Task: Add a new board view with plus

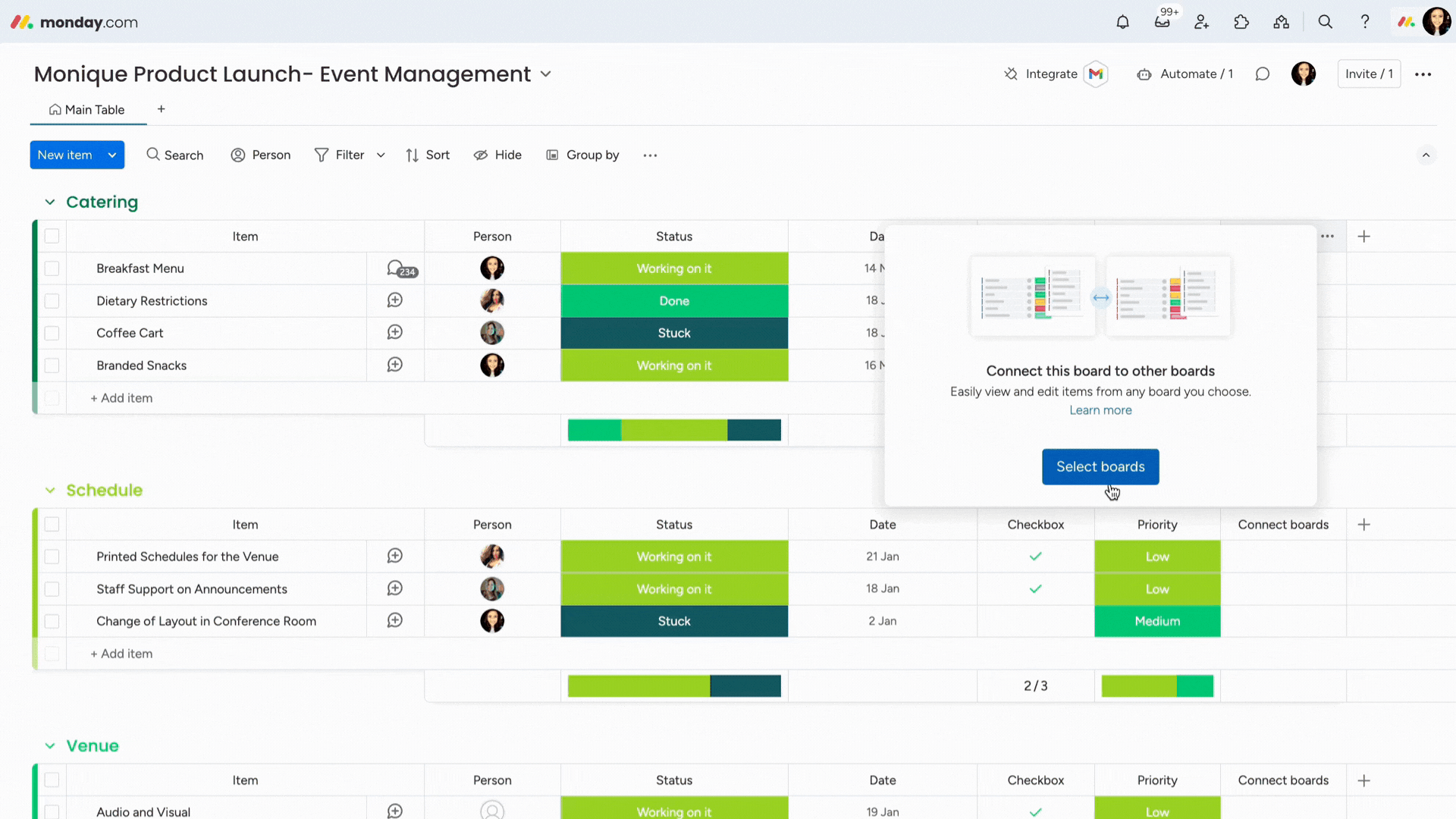Action: coord(161,109)
